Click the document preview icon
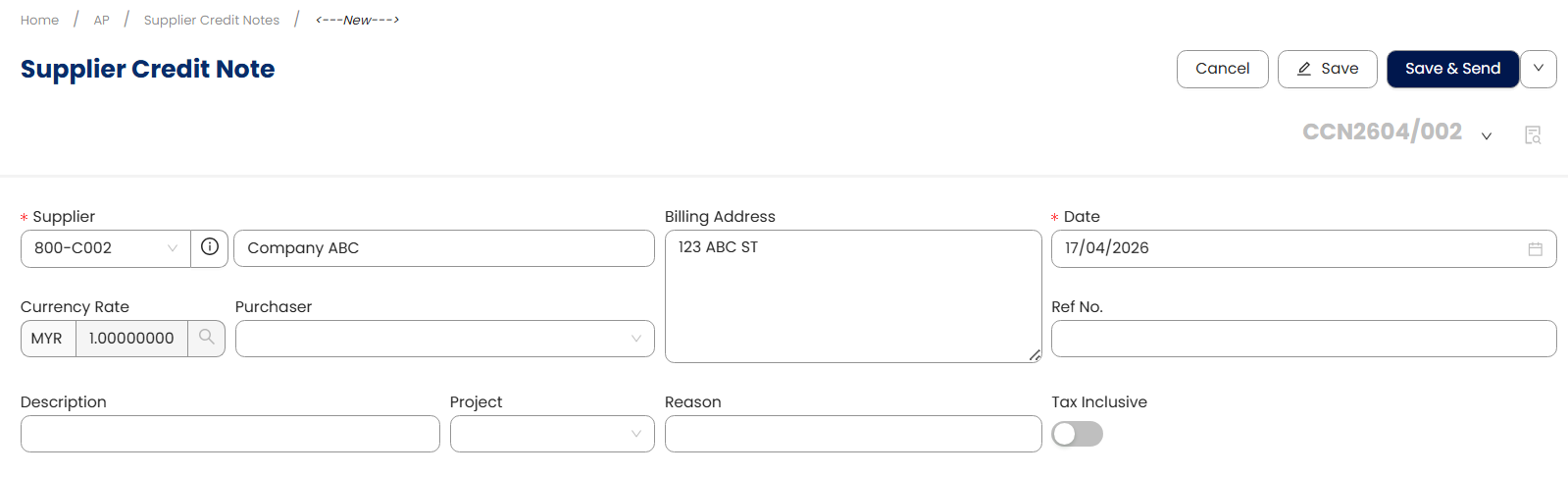Viewport: 1568px width, 477px height. (1533, 135)
